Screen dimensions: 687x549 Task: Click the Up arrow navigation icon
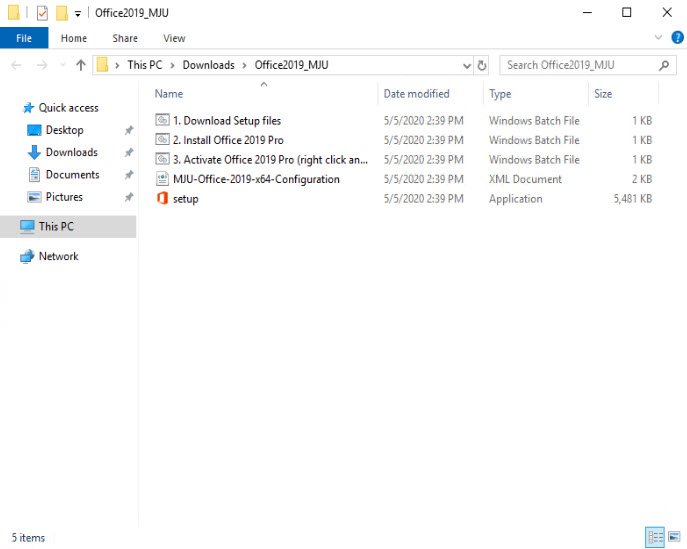[80, 65]
